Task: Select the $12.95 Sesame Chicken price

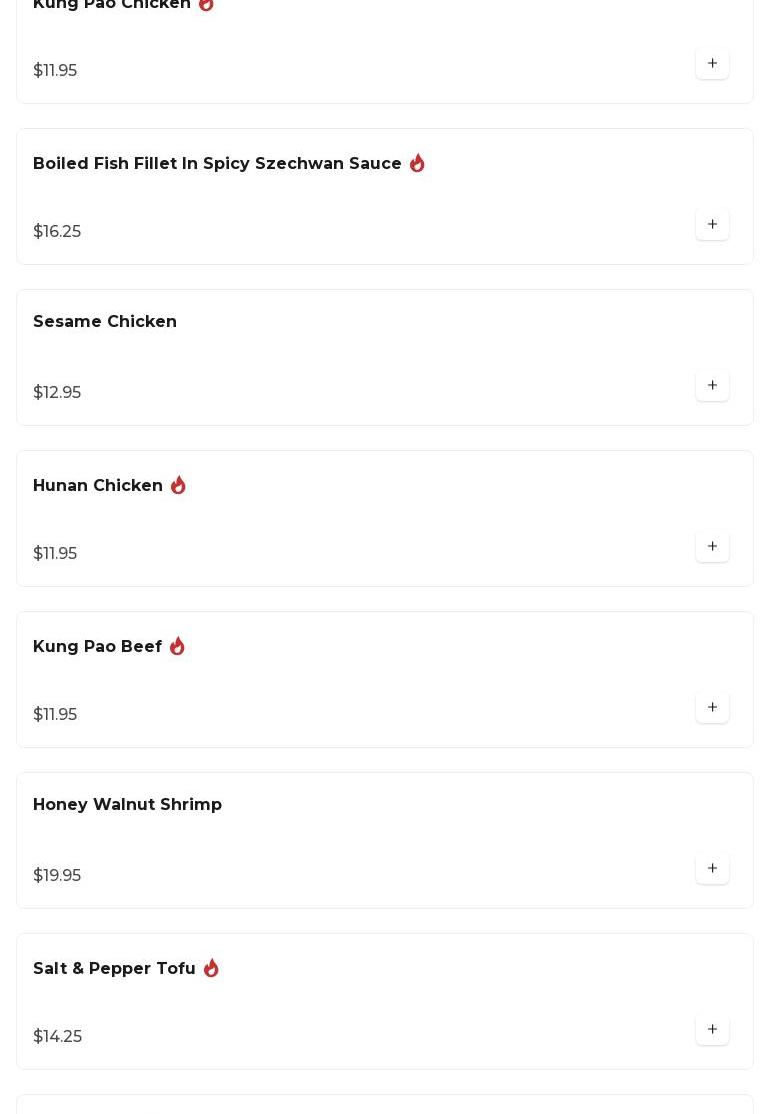Action: click(57, 393)
